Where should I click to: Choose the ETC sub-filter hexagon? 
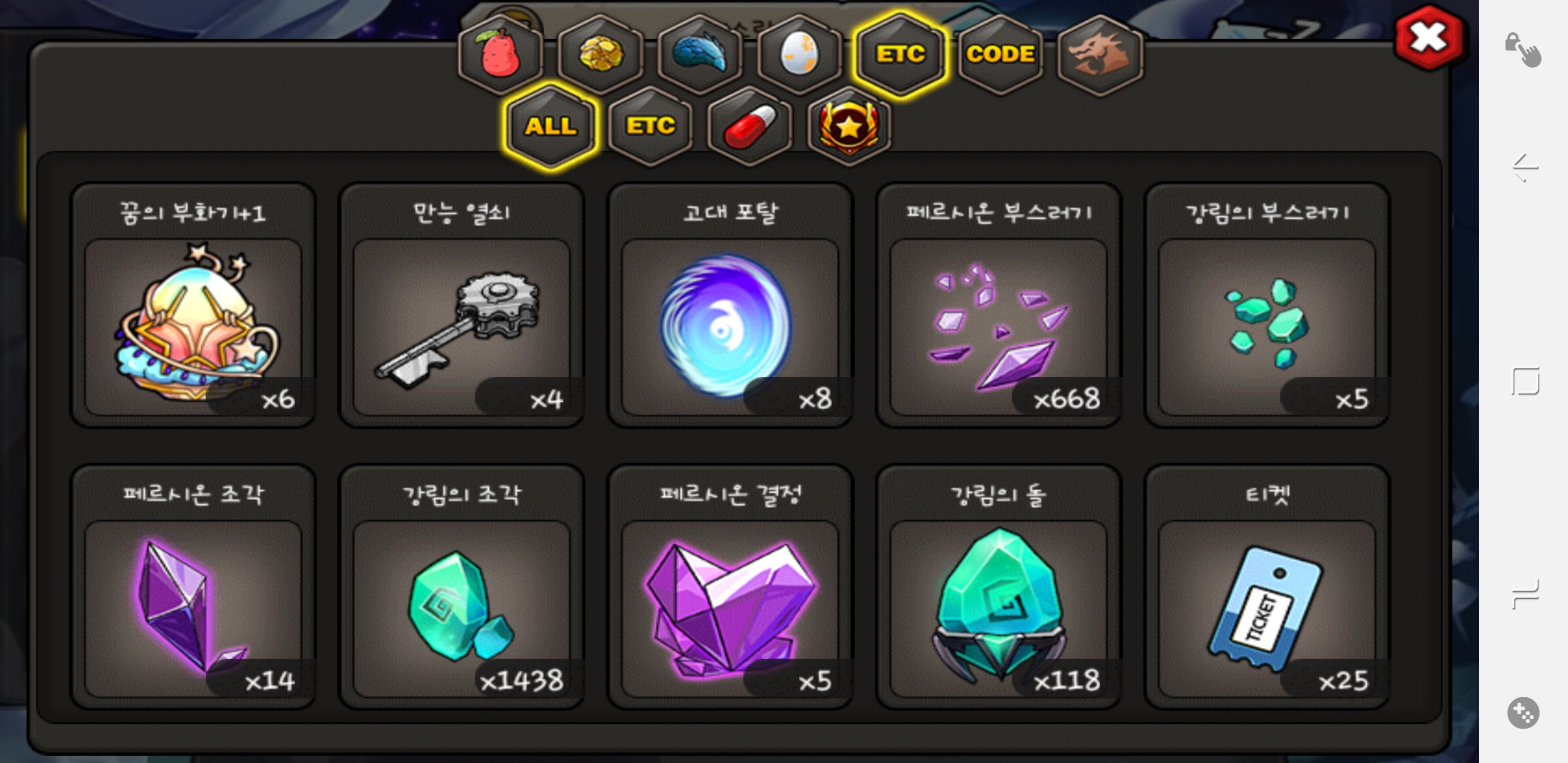point(651,126)
